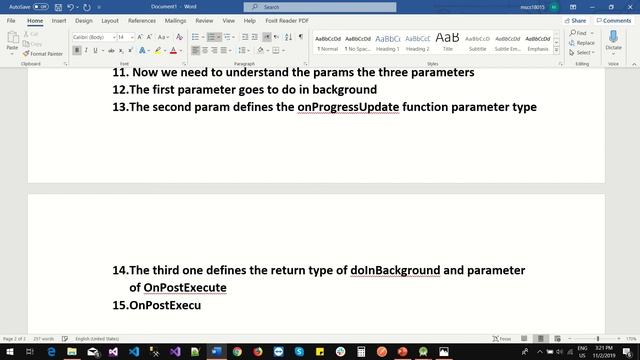Apply the Normal style
The height and width of the screenshot is (360, 640).
328,42
